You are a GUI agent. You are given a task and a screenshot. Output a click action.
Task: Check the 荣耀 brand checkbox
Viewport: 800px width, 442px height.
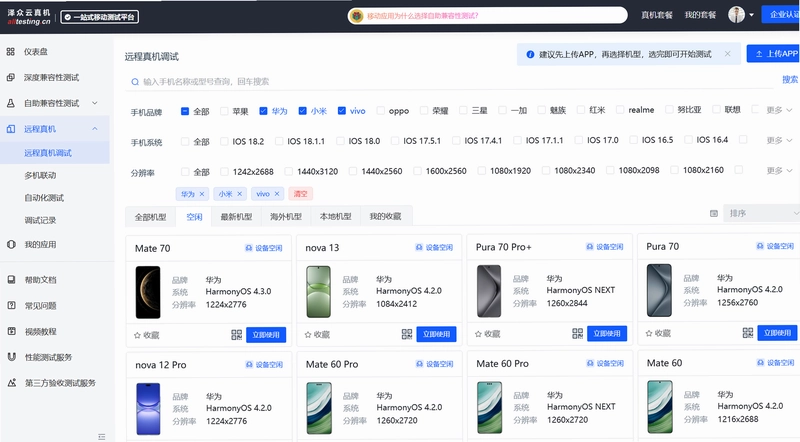coord(424,110)
